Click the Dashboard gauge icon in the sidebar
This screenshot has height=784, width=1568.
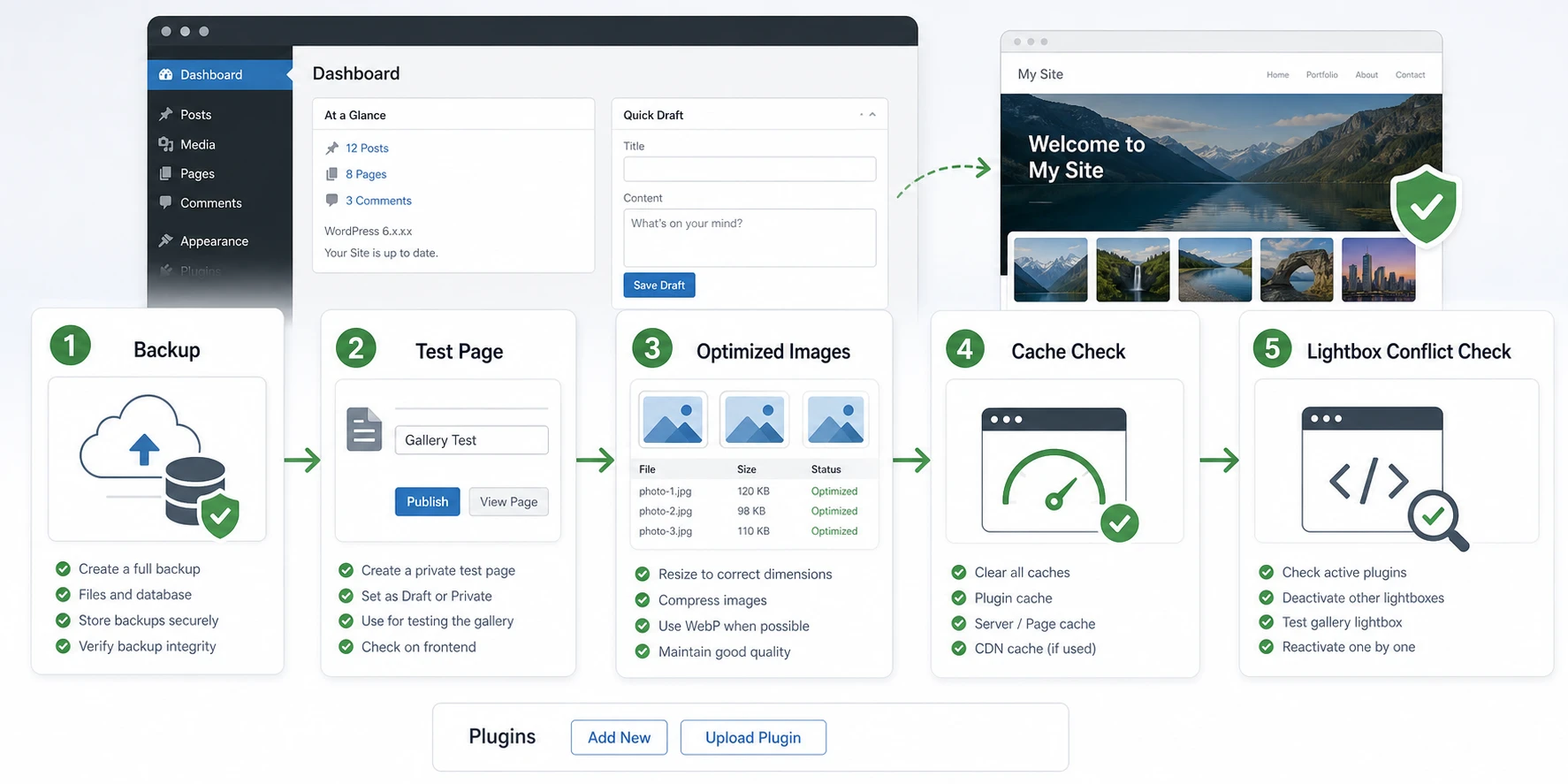165,74
